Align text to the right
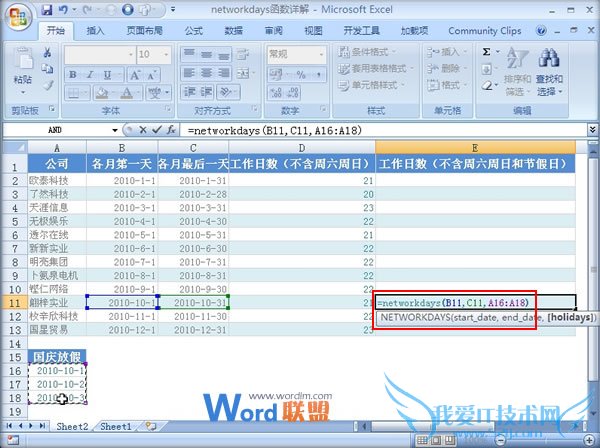Viewport: 600px width, 448px height. click(x=223, y=73)
